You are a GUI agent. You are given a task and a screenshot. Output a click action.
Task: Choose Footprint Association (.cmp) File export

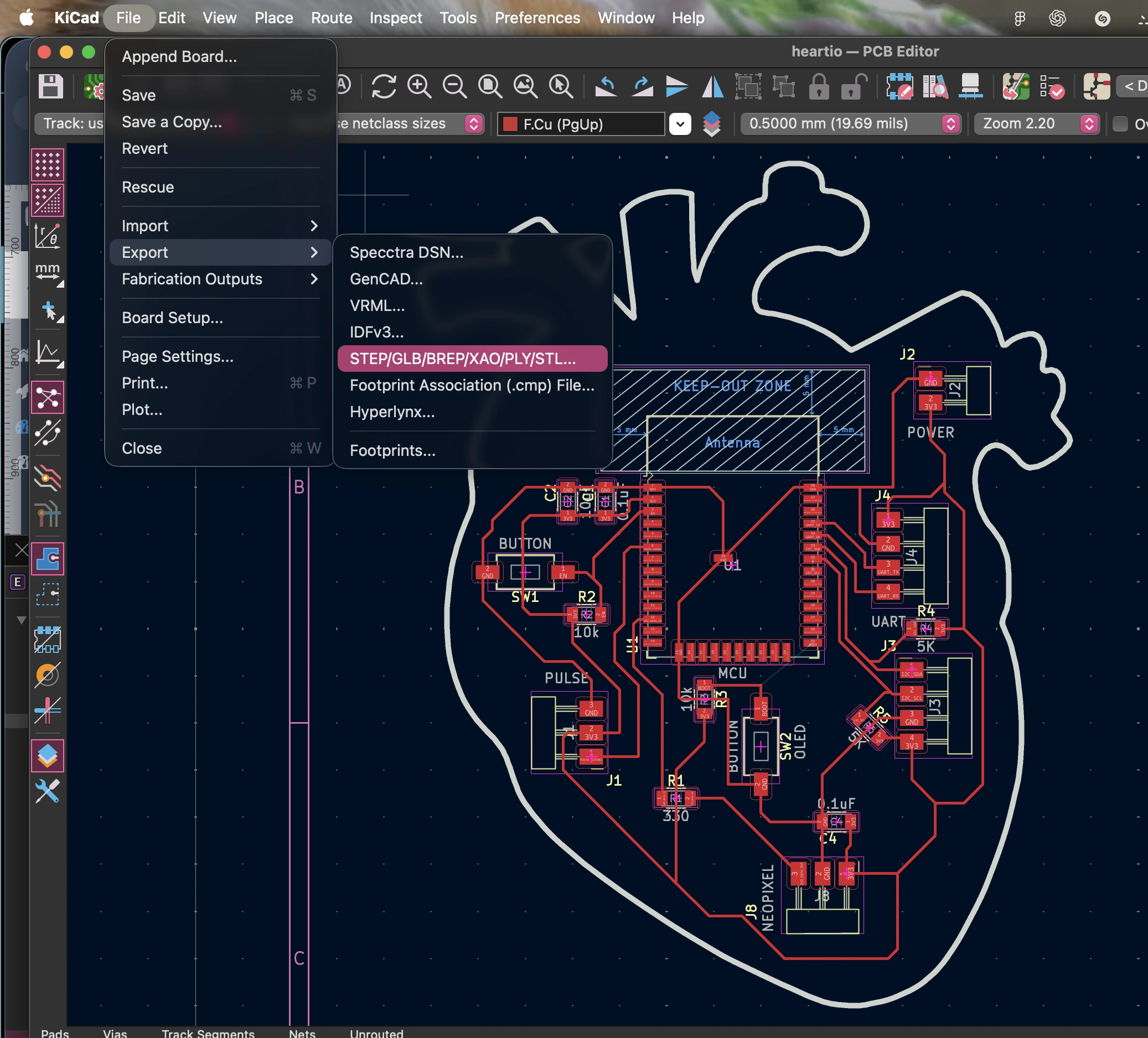(472, 385)
